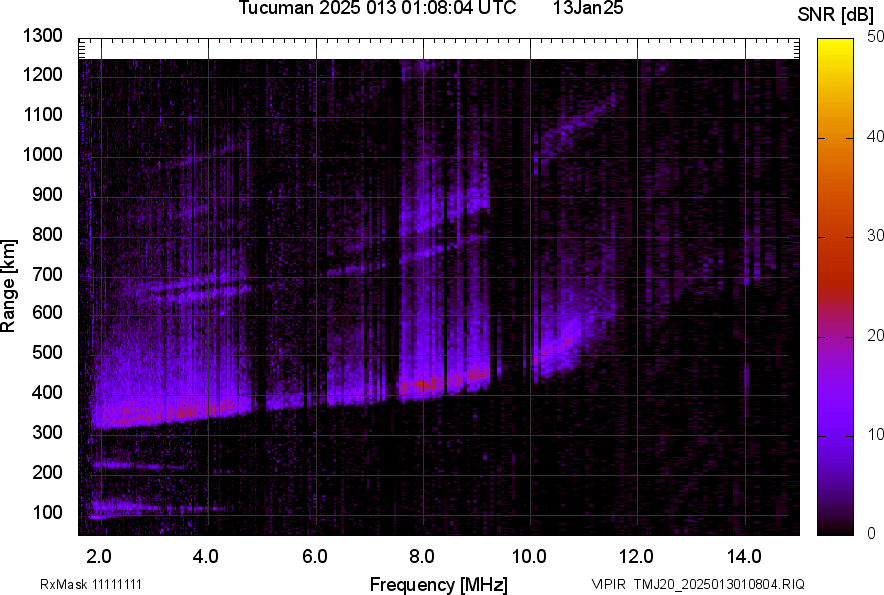Viewport: 884px width, 595px height.
Task: Click the 'RxMask 11111111' footer text
Action: (x=91, y=584)
